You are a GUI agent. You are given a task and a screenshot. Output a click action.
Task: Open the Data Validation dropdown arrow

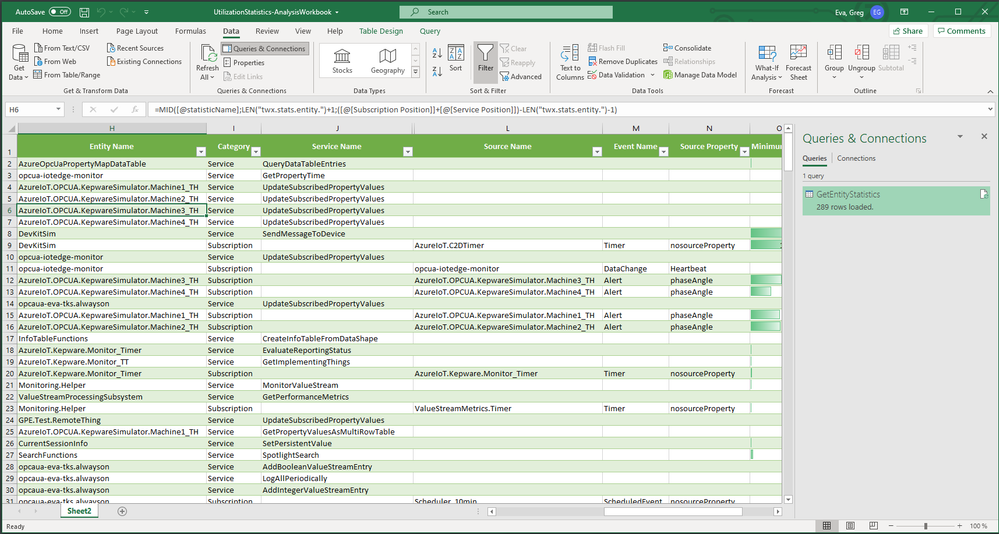pos(652,75)
